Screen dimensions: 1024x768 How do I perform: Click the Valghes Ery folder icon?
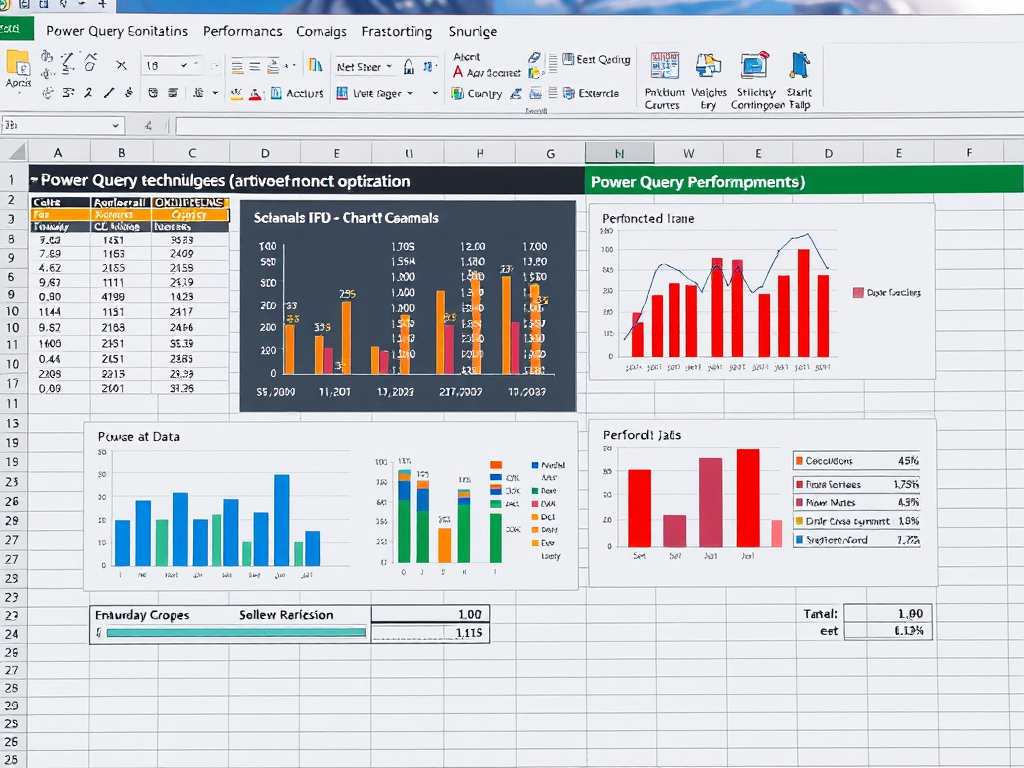click(x=708, y=66)
